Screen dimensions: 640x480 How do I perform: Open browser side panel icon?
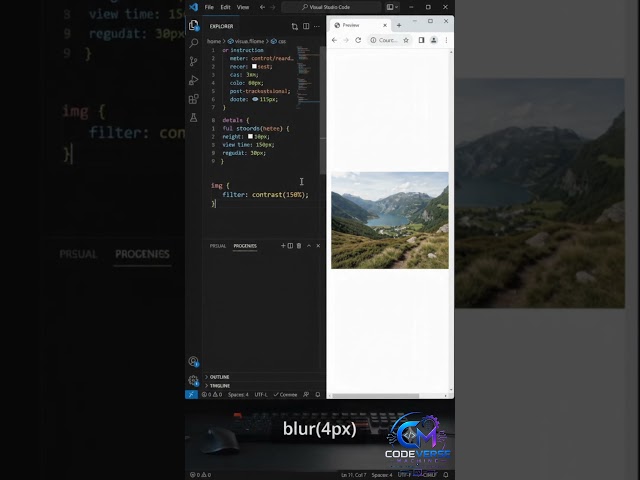tap(421, 40)
